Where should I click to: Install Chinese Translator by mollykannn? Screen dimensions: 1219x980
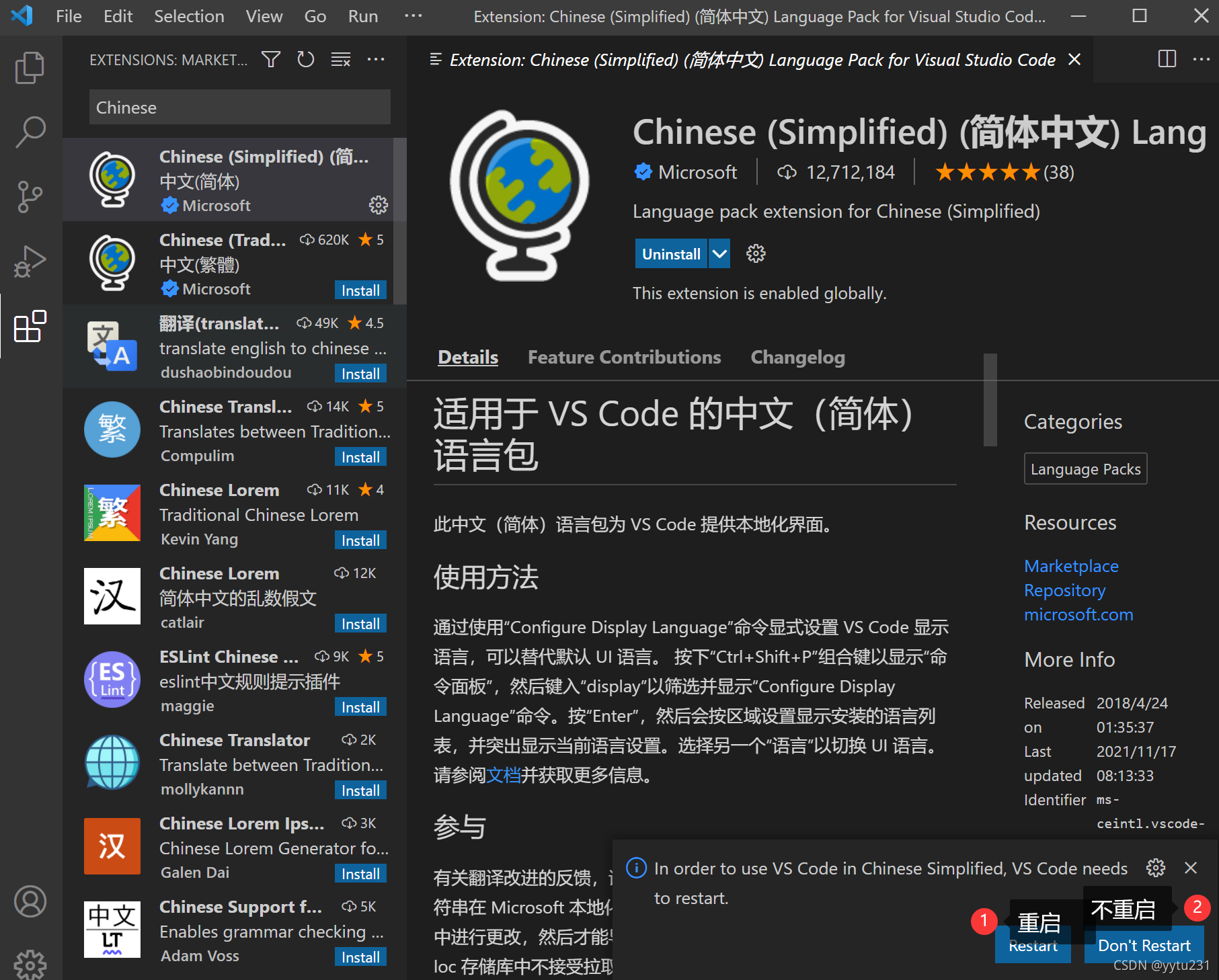click(x=360, y=790)
